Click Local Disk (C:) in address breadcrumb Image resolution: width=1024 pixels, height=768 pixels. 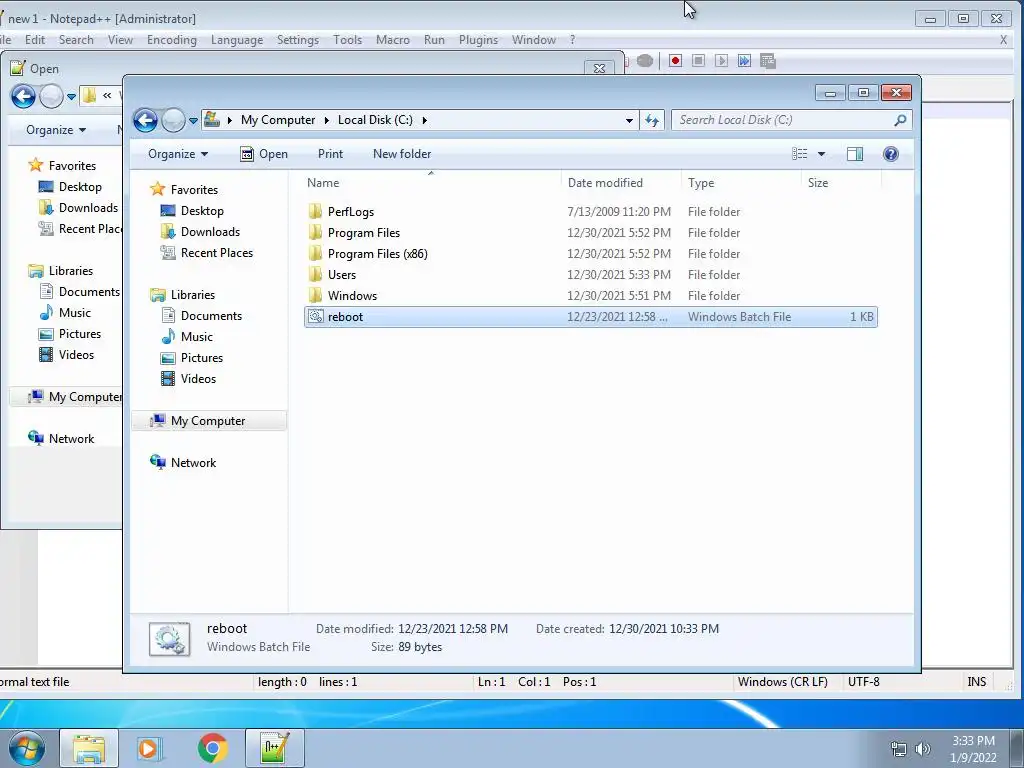coord(375,120)
